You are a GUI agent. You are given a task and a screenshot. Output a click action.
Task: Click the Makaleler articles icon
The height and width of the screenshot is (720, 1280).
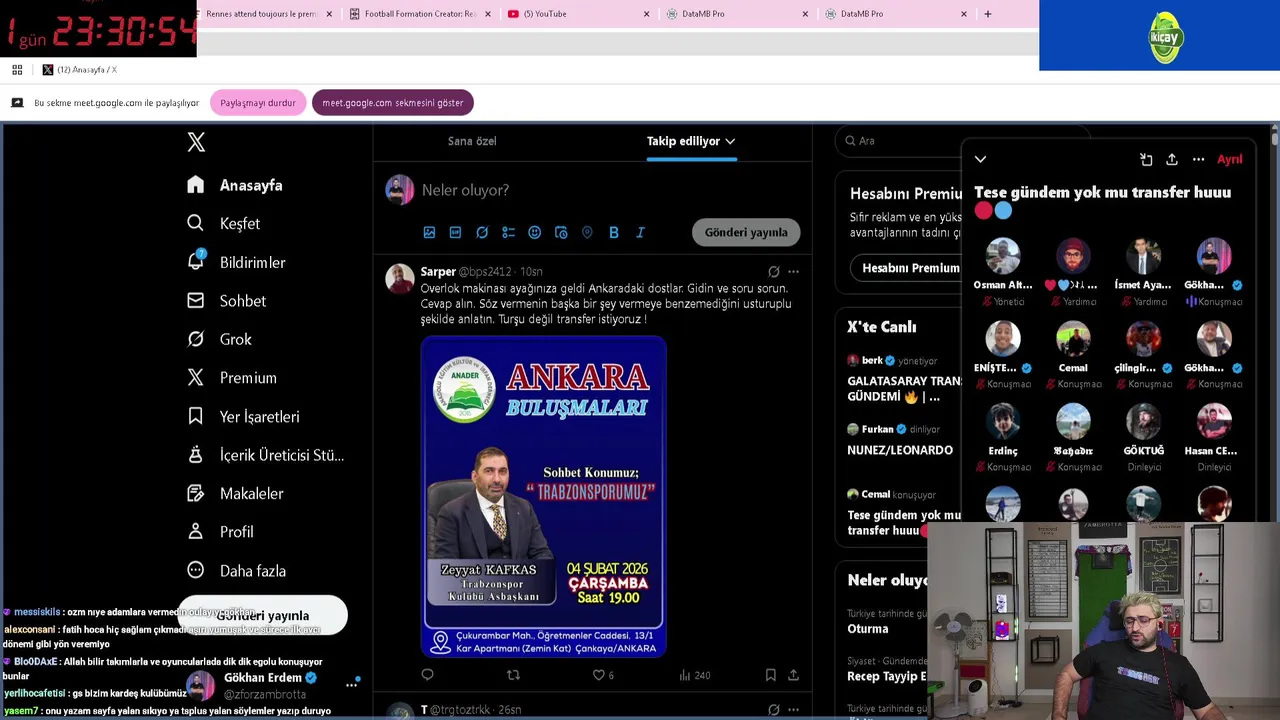[196, 493]
